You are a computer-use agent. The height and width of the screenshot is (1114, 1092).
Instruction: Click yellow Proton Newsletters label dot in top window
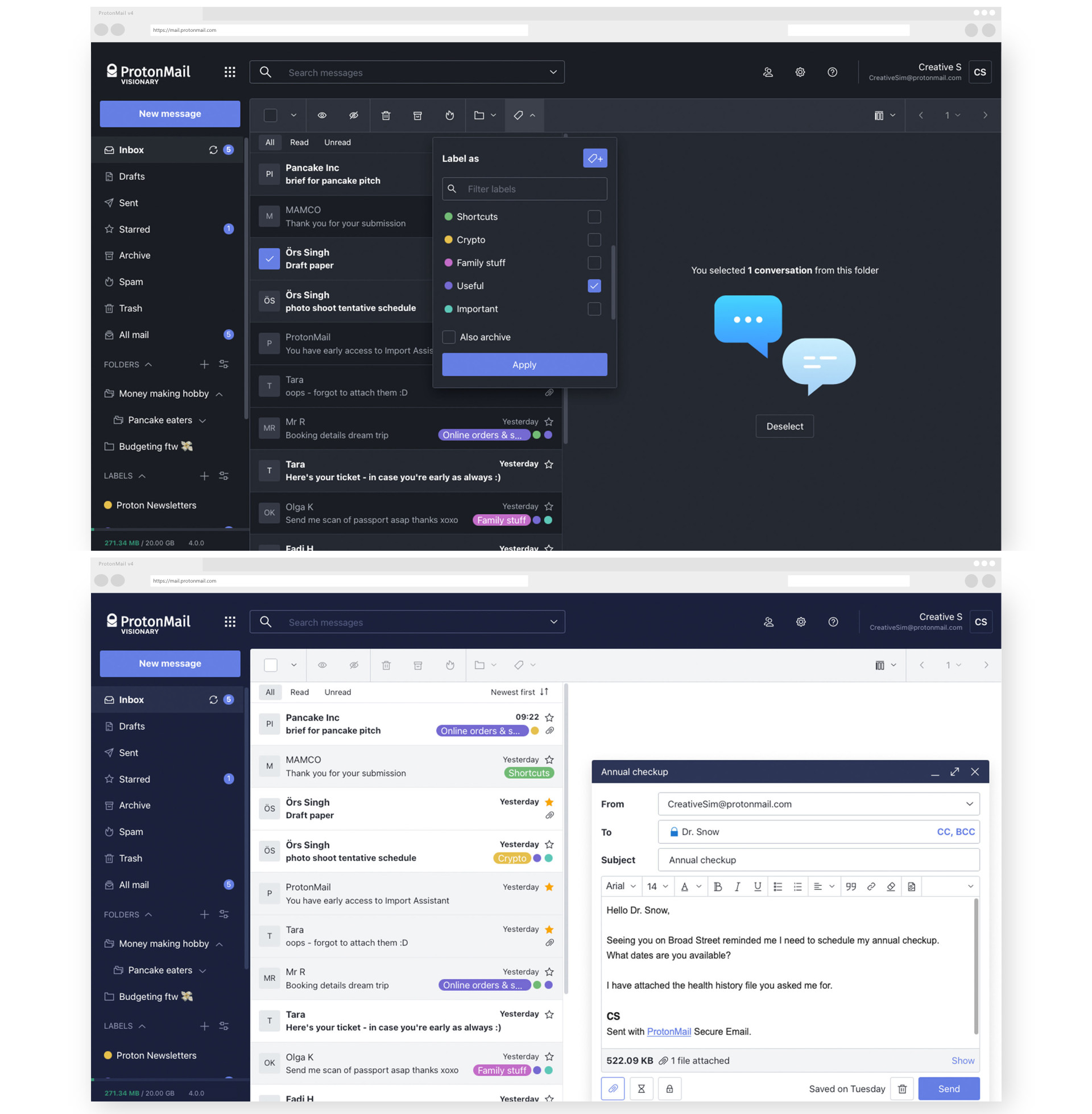click(107, 505)
